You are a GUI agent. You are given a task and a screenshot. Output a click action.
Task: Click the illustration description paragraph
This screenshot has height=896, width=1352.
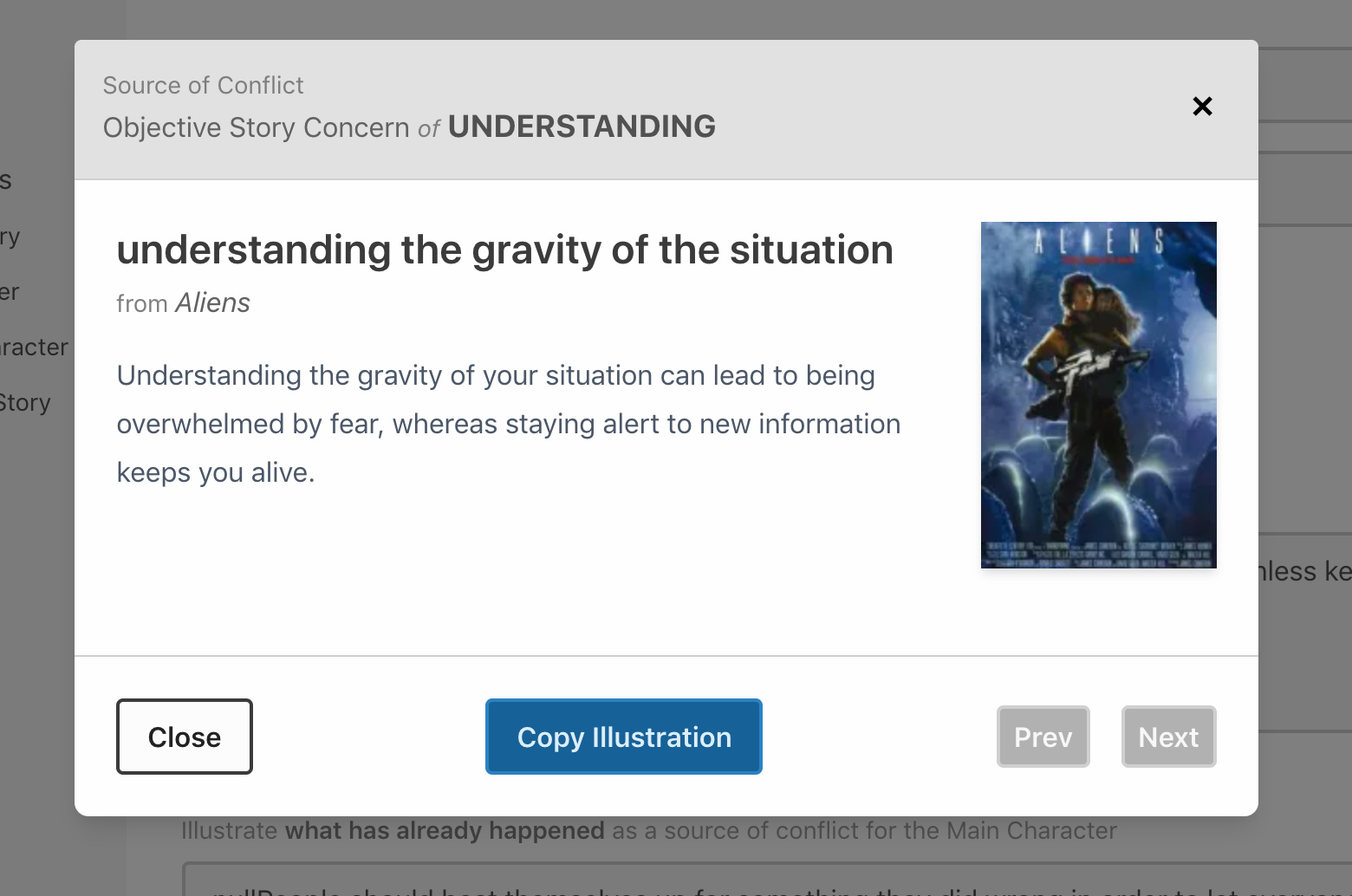[x=509, y=424]
